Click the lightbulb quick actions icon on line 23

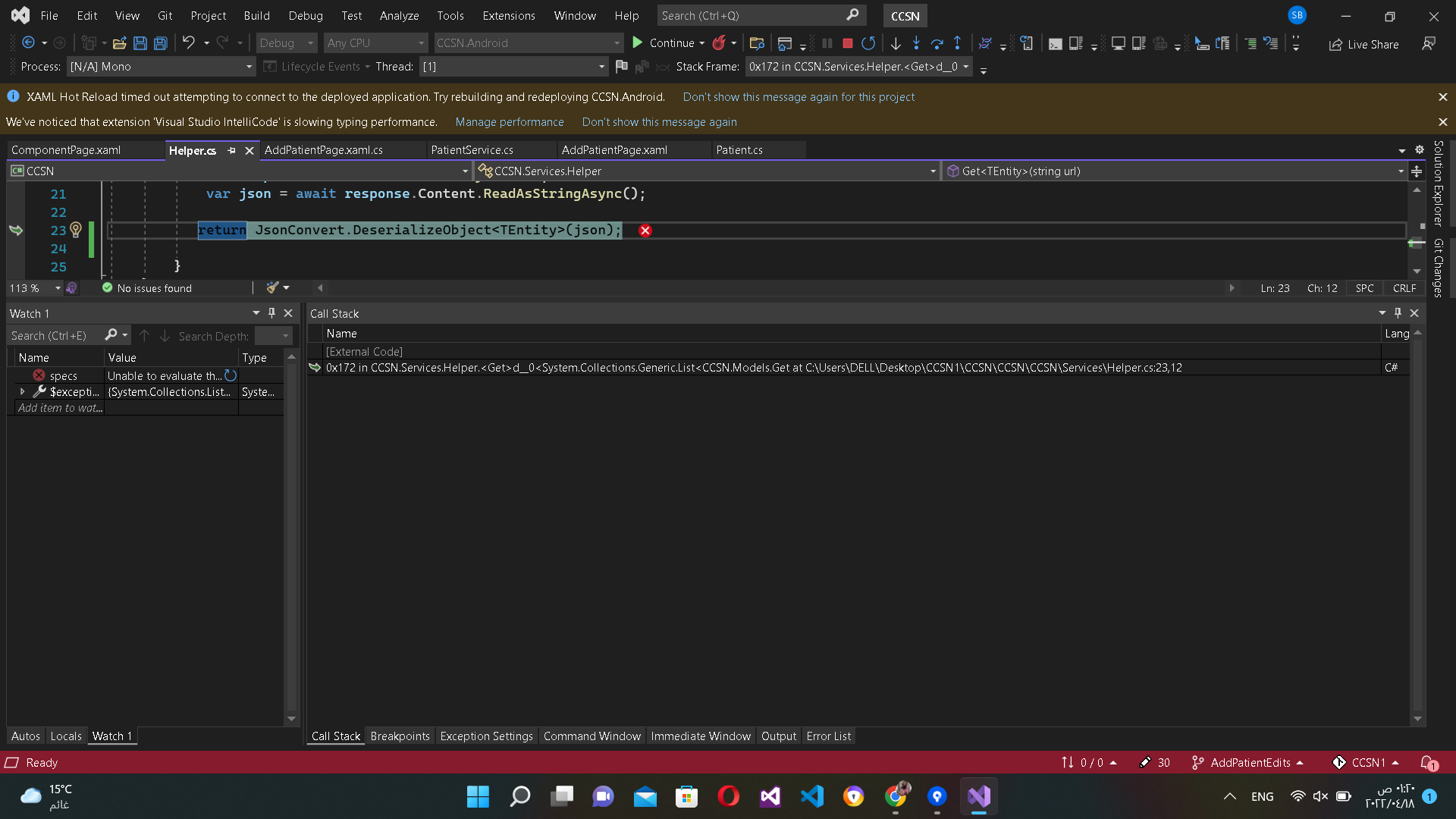tap(76, 230)
